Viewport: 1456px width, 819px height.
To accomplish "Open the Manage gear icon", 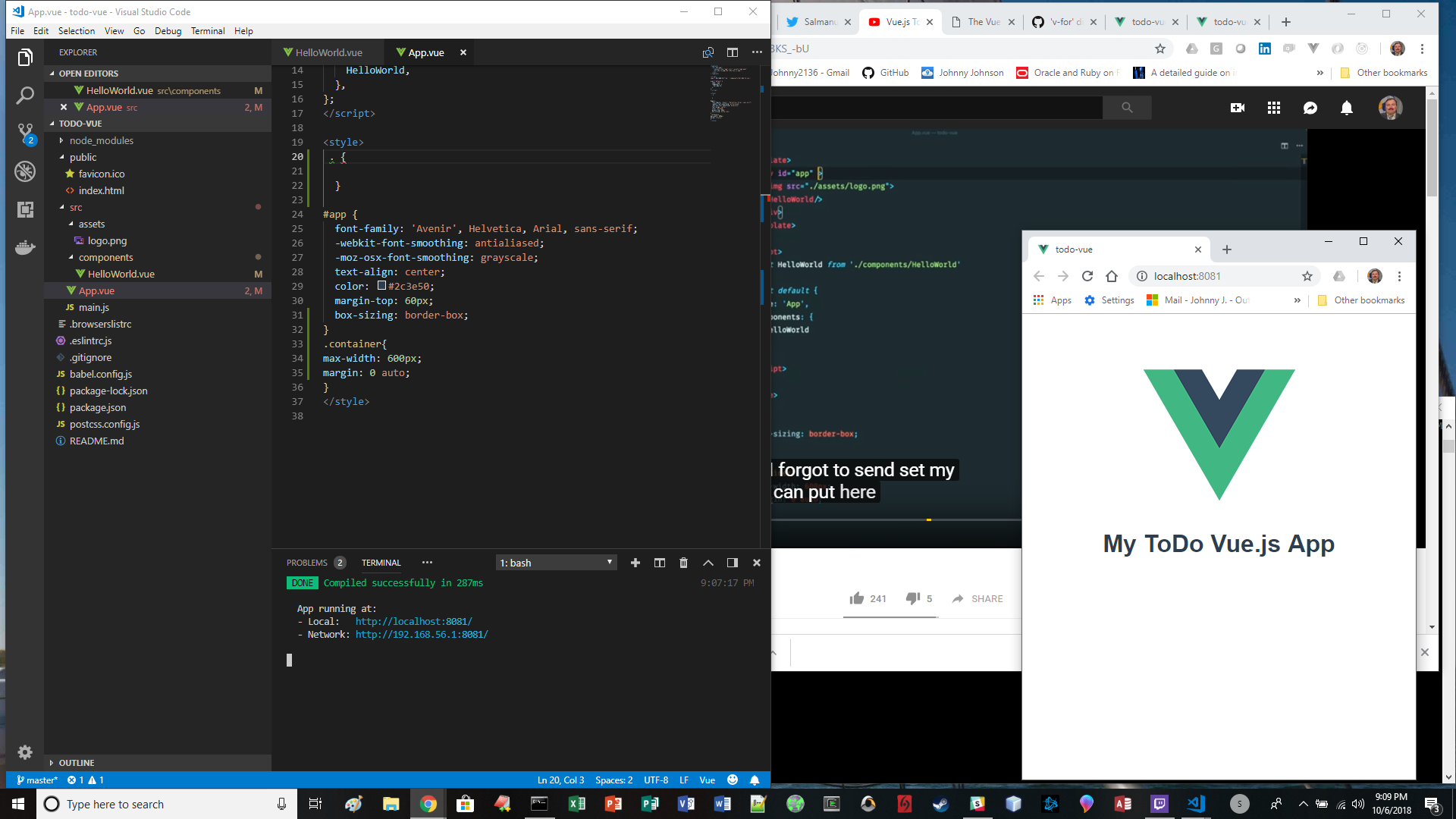I will 25,752.
